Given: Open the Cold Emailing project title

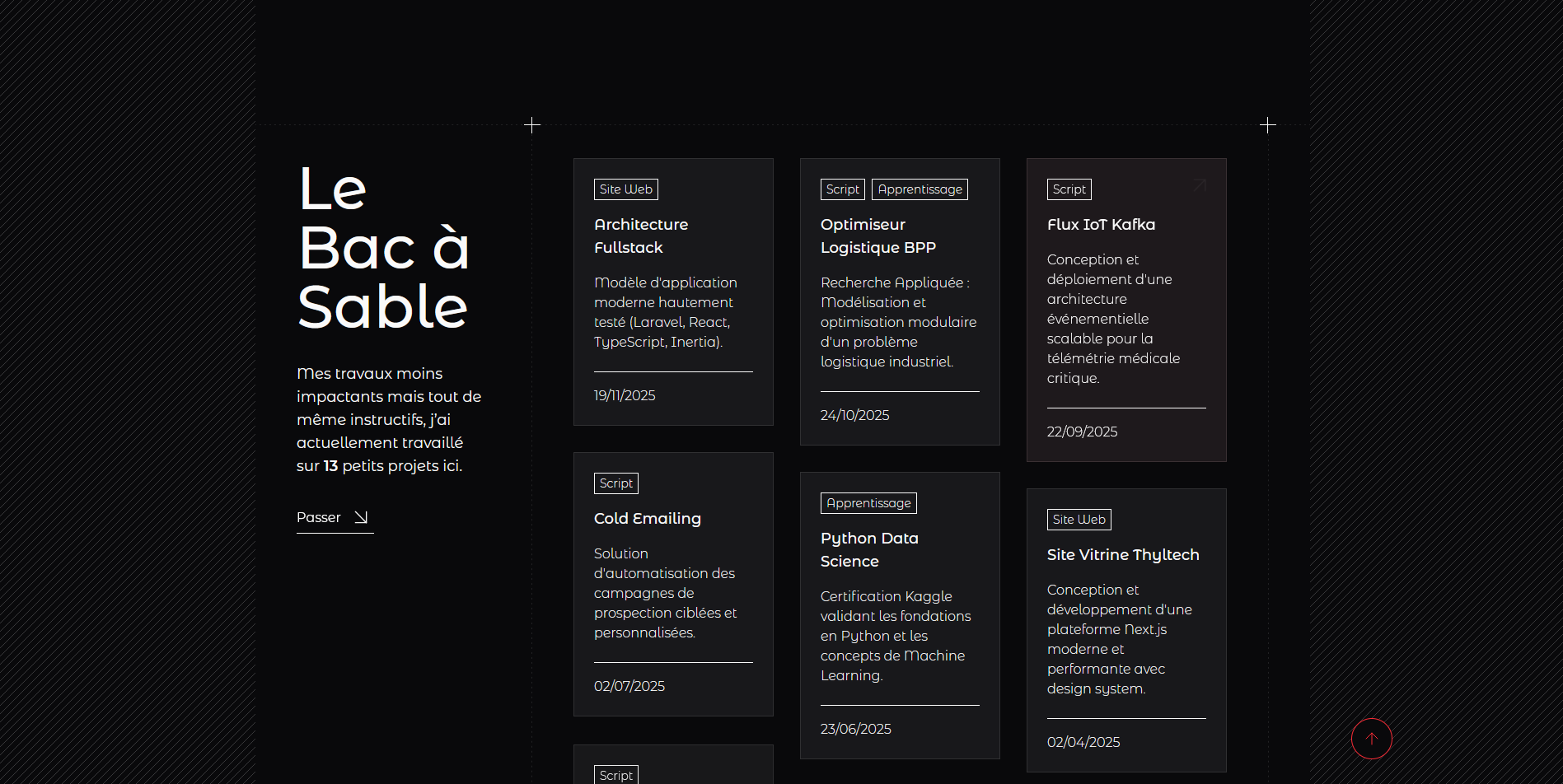Looking at the screenshot, I should point(647,518).
